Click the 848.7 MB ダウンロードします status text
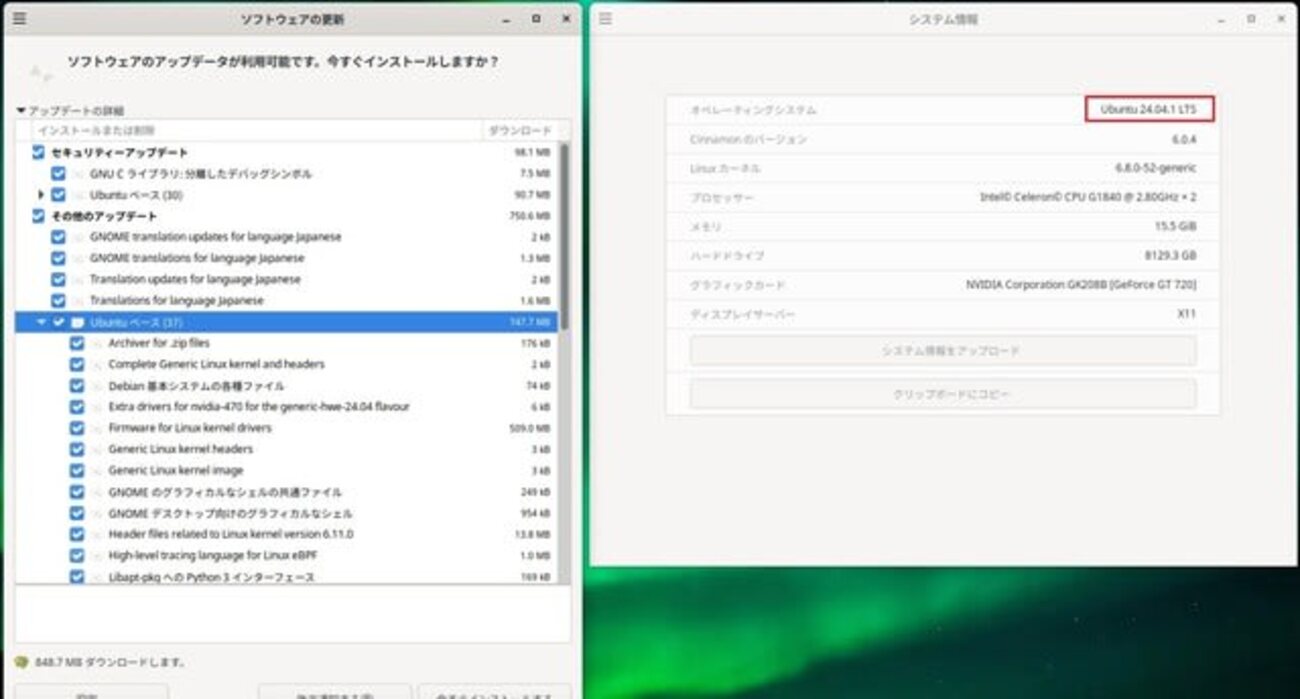Viewport: 1300px width, 699px height. click(x=109, y=662)
